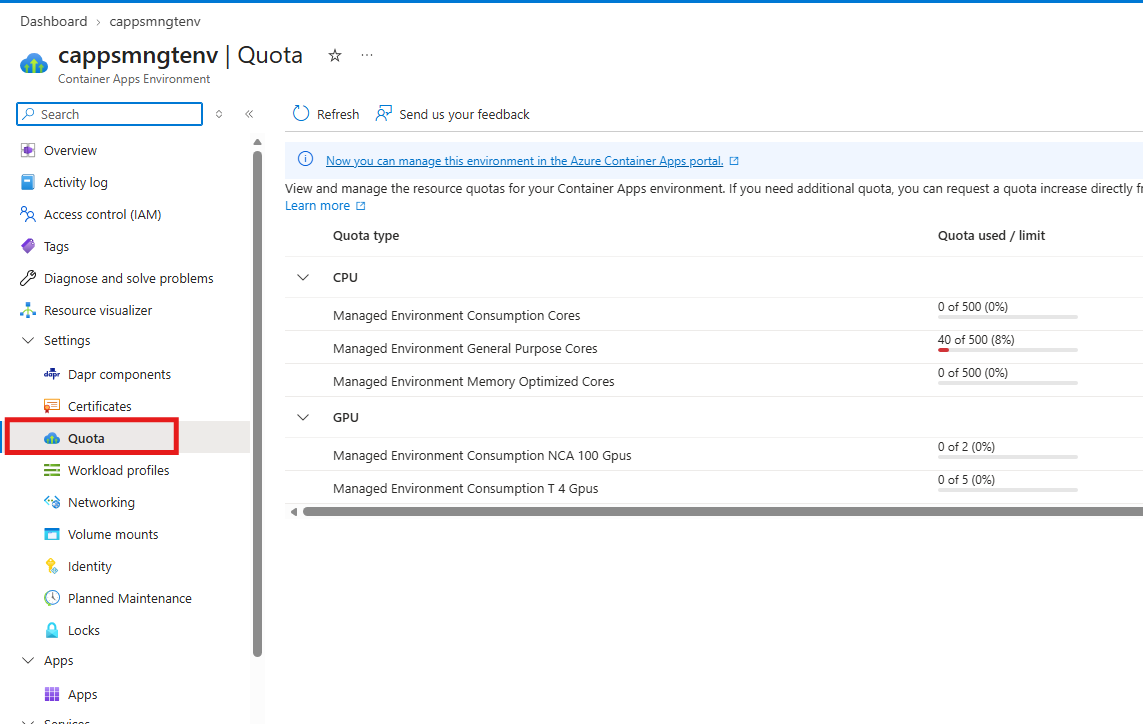
Task: Collapse the Apps section chevron
Action: click(x=28, y=661)
